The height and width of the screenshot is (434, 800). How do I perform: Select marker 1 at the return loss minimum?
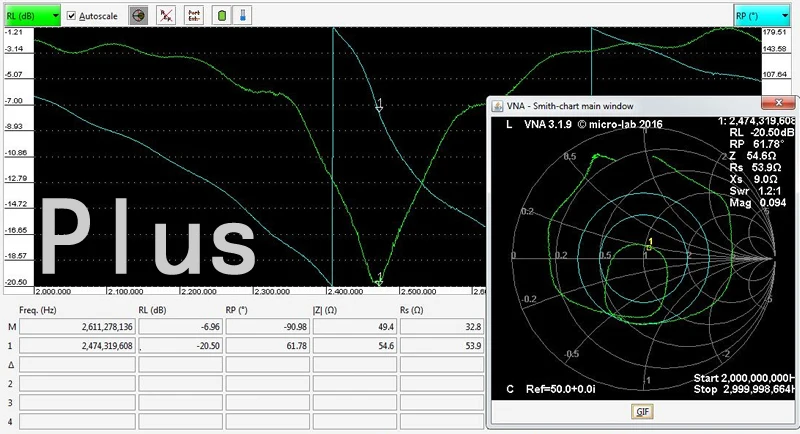coord(379,278)
